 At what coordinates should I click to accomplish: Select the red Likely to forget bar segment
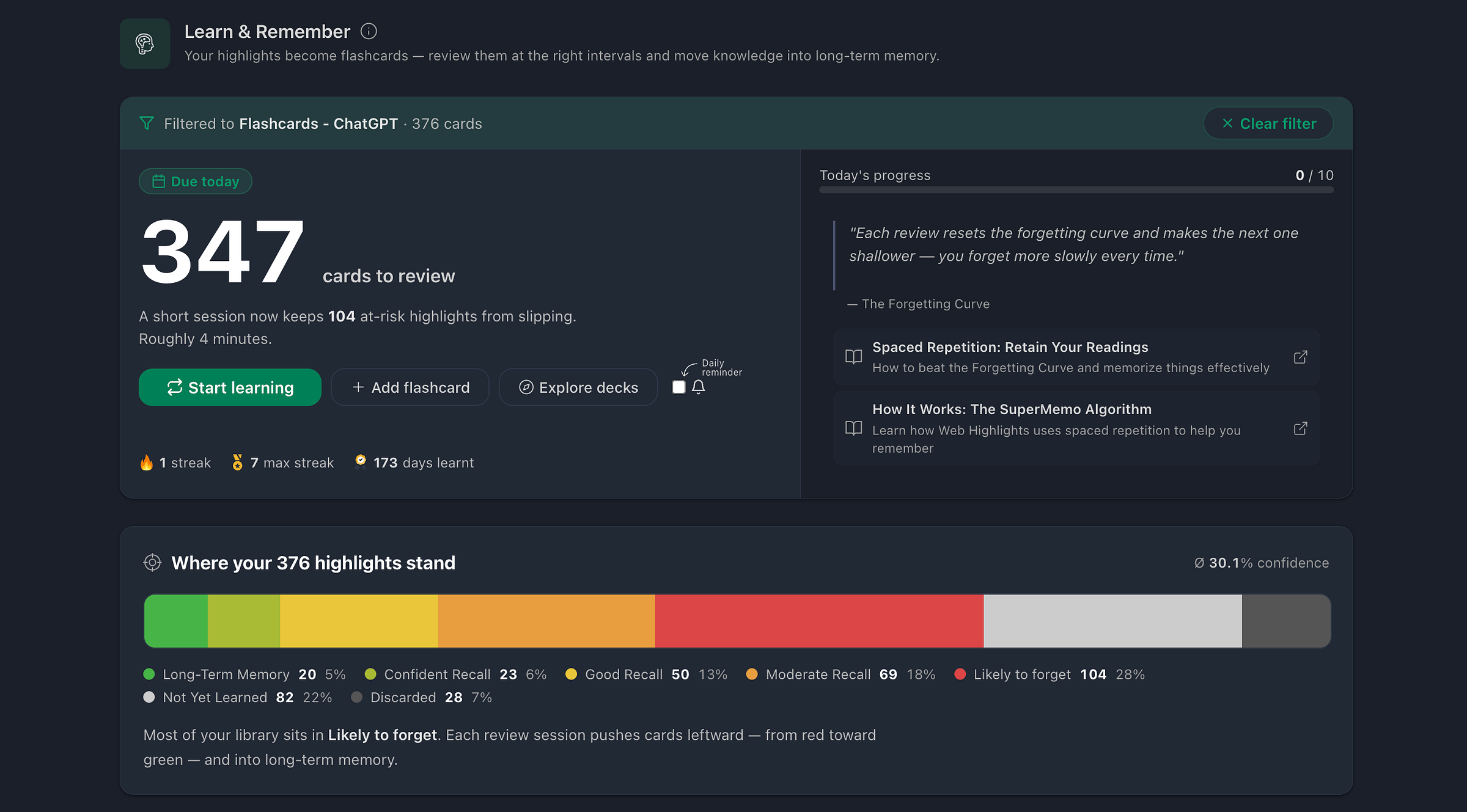click(x=819, y=621)
